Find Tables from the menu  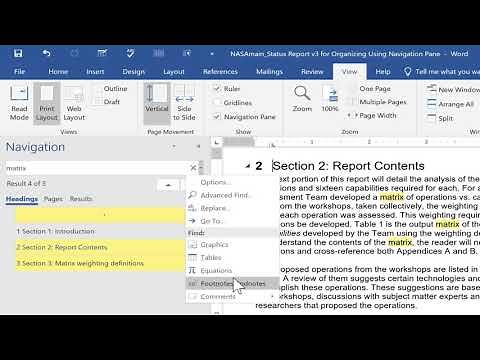pyautogui.click(x=232, y=257)
